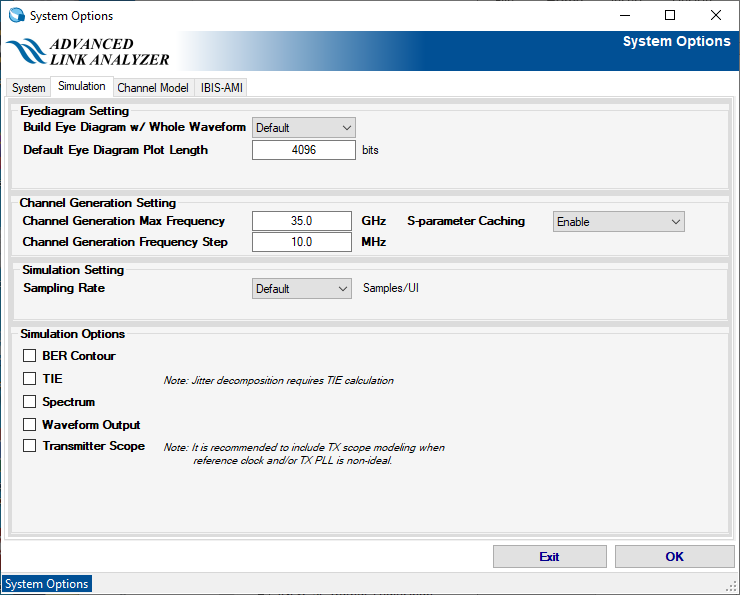The image size is (740, 595).
Task: Maximize the System Options window
Action: click(x=670, y=15)
